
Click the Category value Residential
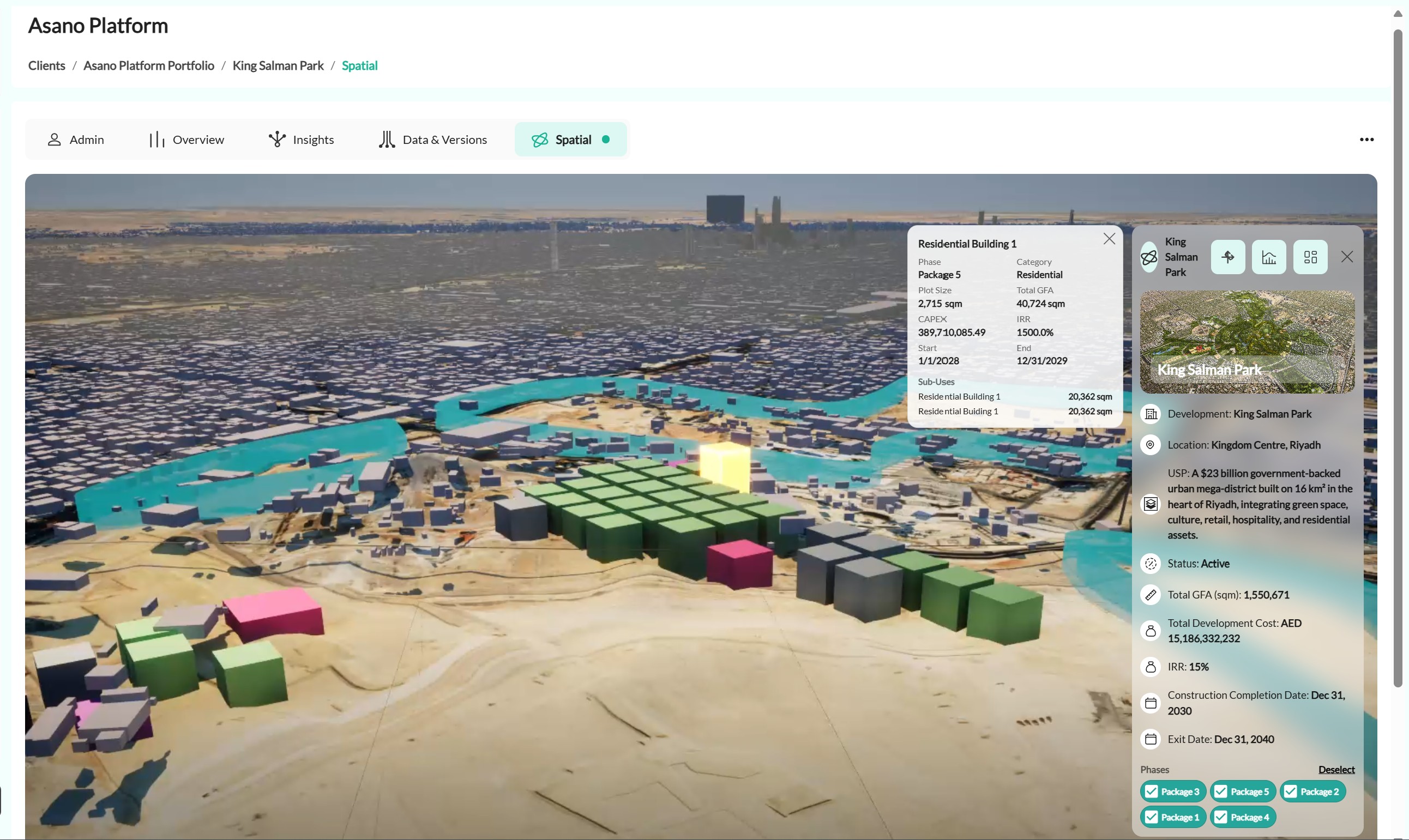(1039, 275)
